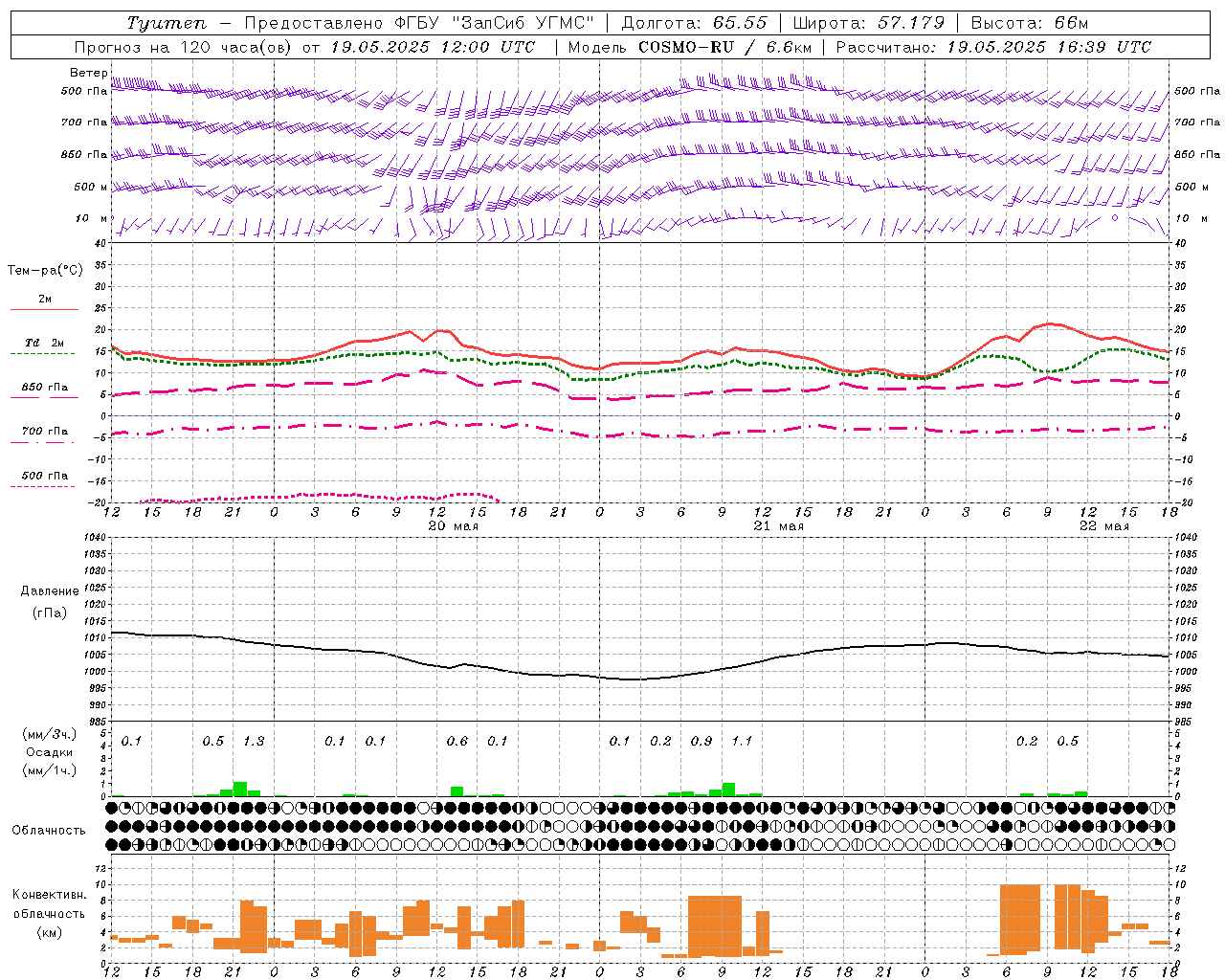Click the "Tyumen" station title

[x=167, y=24]
